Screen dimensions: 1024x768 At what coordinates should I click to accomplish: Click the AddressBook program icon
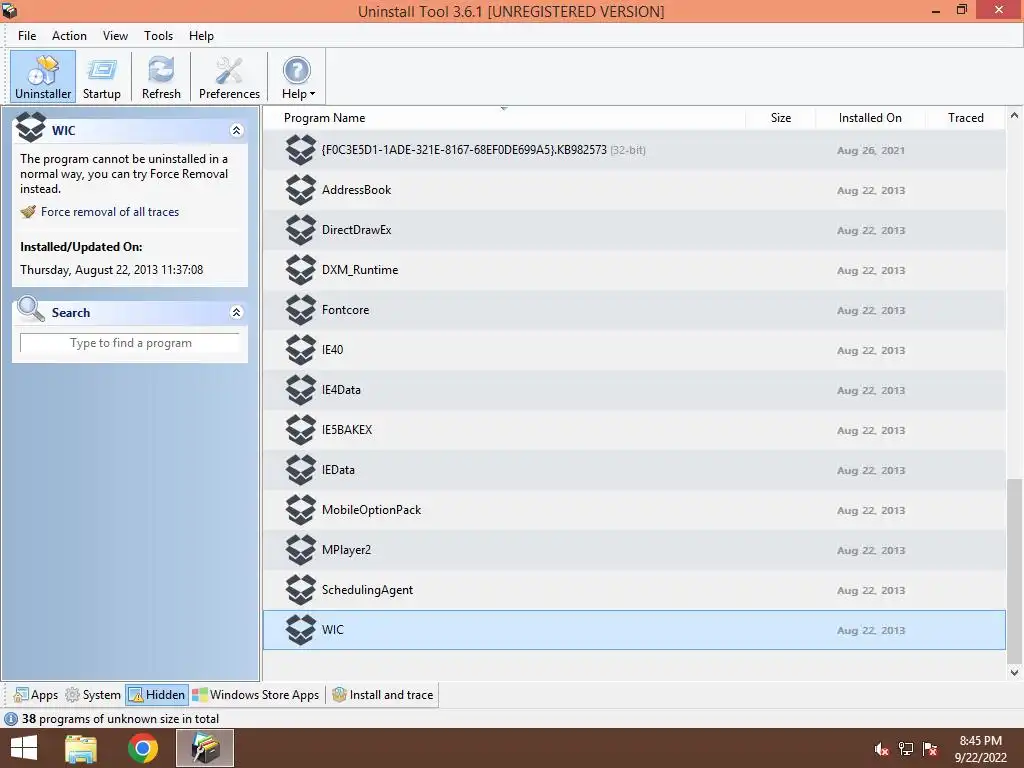tap(301, 190)
